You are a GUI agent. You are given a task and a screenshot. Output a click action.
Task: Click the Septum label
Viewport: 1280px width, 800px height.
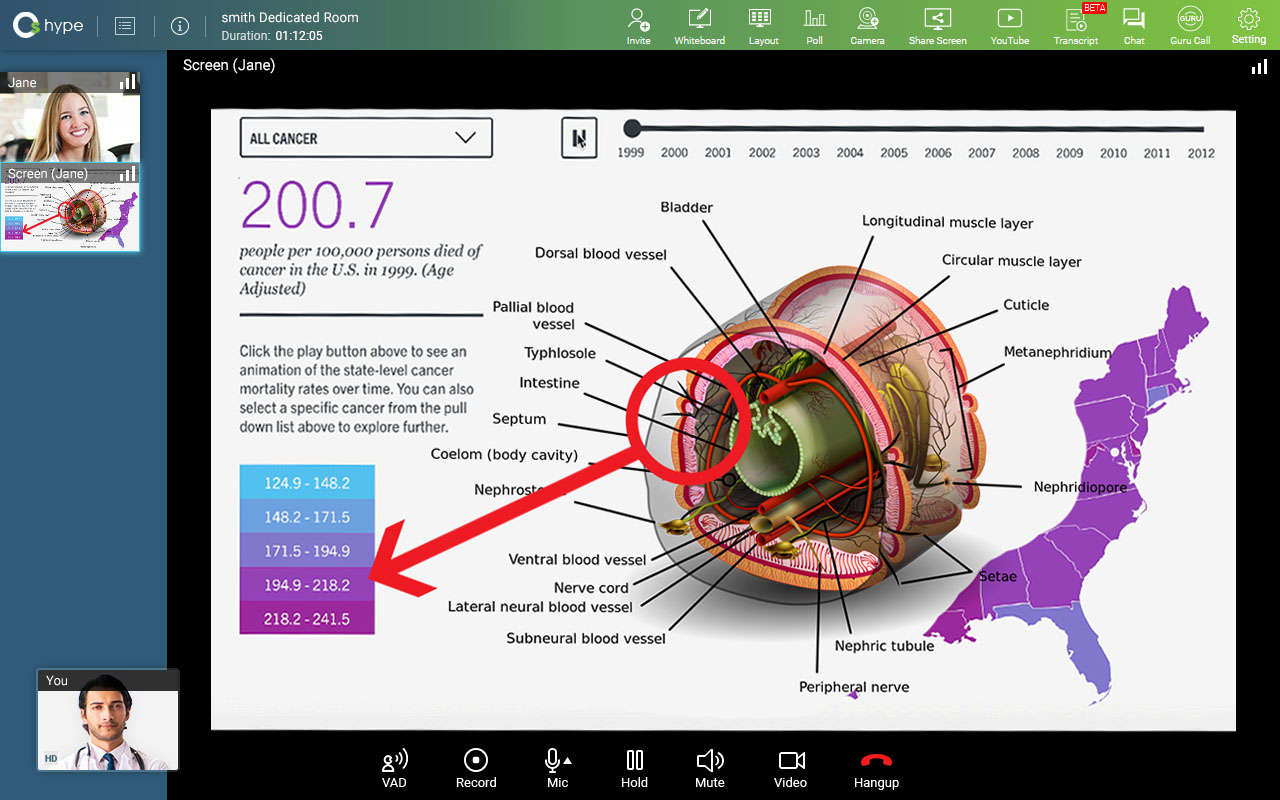click(x=519, y=419)
